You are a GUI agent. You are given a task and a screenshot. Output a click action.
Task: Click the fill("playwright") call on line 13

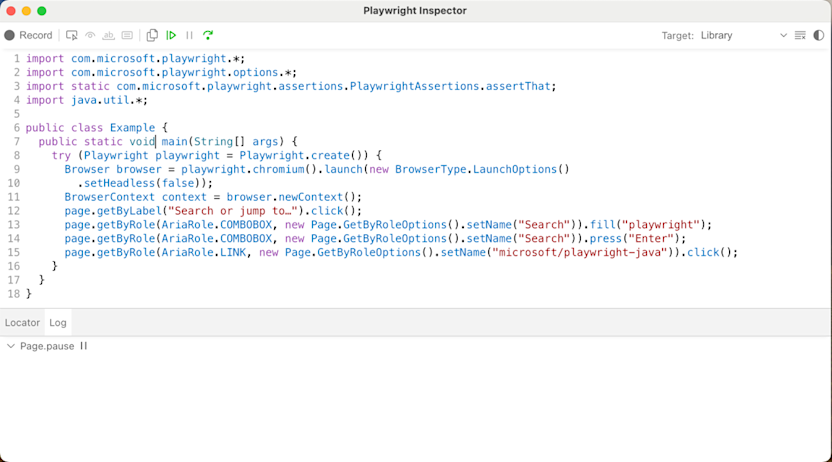[x=648, y=224]
